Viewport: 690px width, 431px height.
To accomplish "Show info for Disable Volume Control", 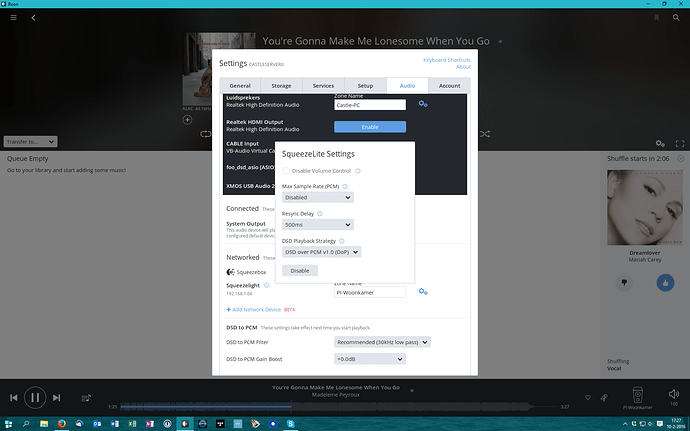I will pyautogui.click(x=358, y=171).
